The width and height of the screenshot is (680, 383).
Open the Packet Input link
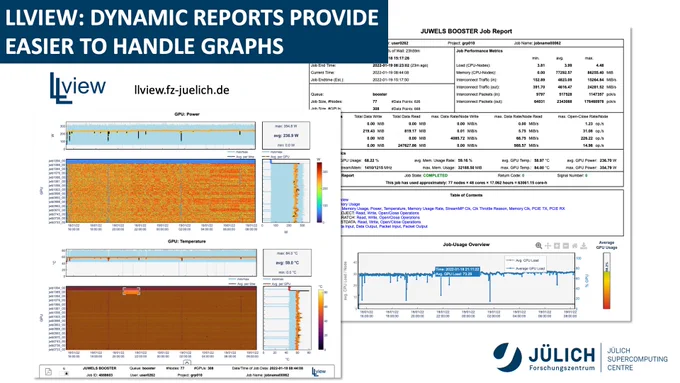click(390, 226)
